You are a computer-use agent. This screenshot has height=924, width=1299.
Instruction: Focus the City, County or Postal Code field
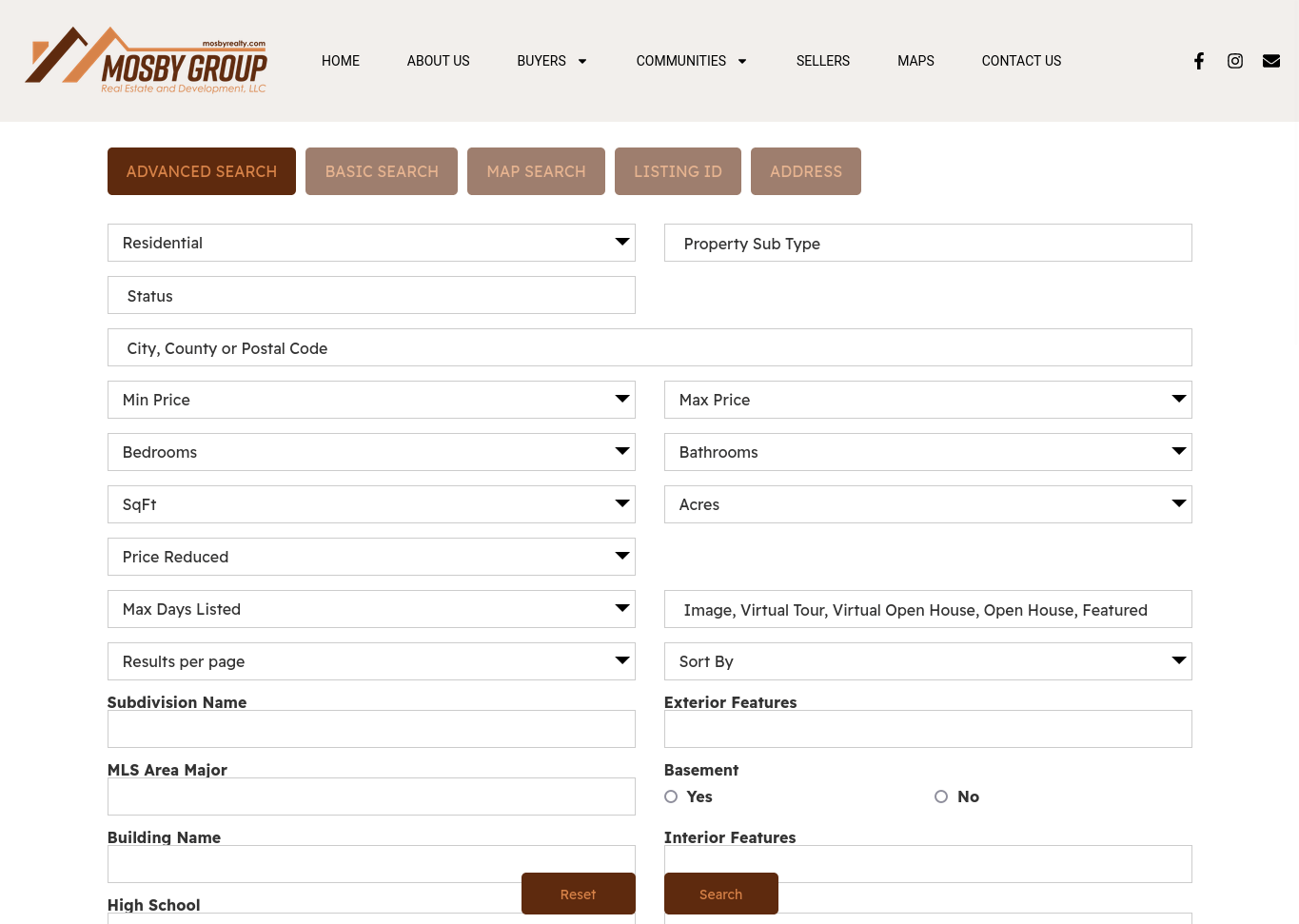650,347
